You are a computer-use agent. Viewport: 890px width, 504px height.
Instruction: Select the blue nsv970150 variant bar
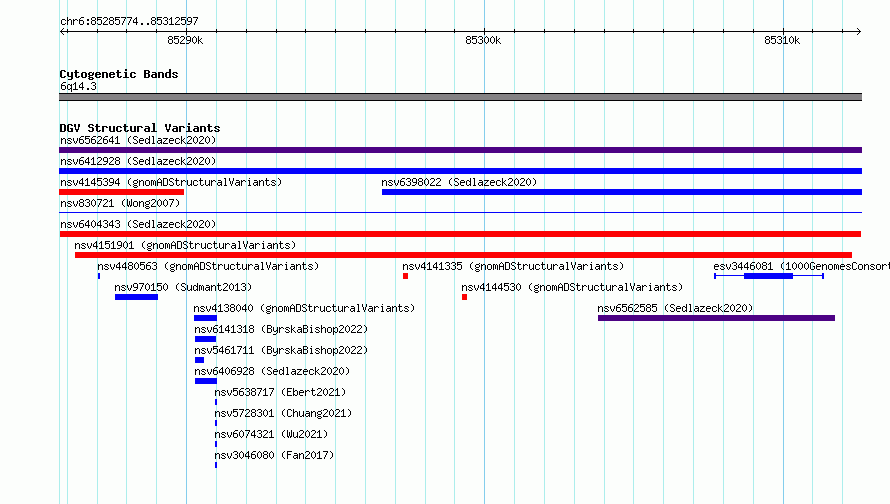(x=136, y=297)
